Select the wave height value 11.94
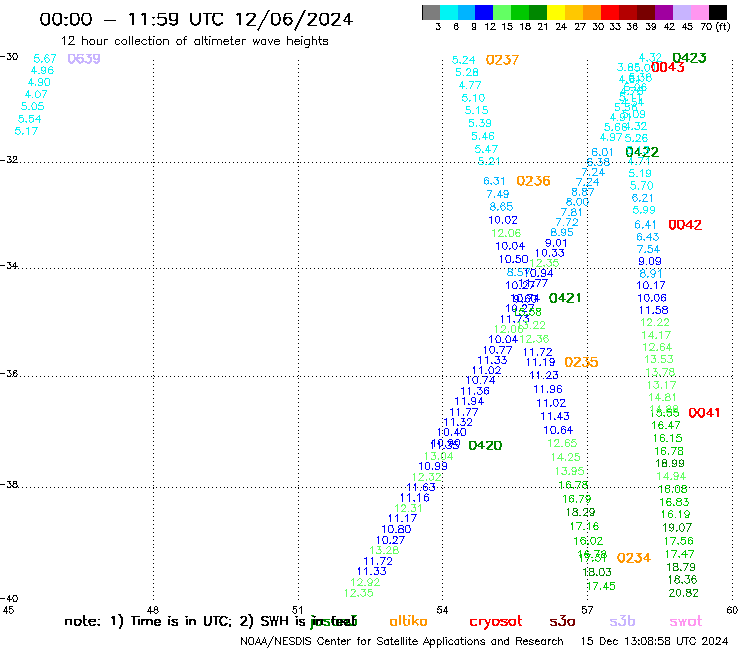The image size is (740, 650). coord(469,401)
